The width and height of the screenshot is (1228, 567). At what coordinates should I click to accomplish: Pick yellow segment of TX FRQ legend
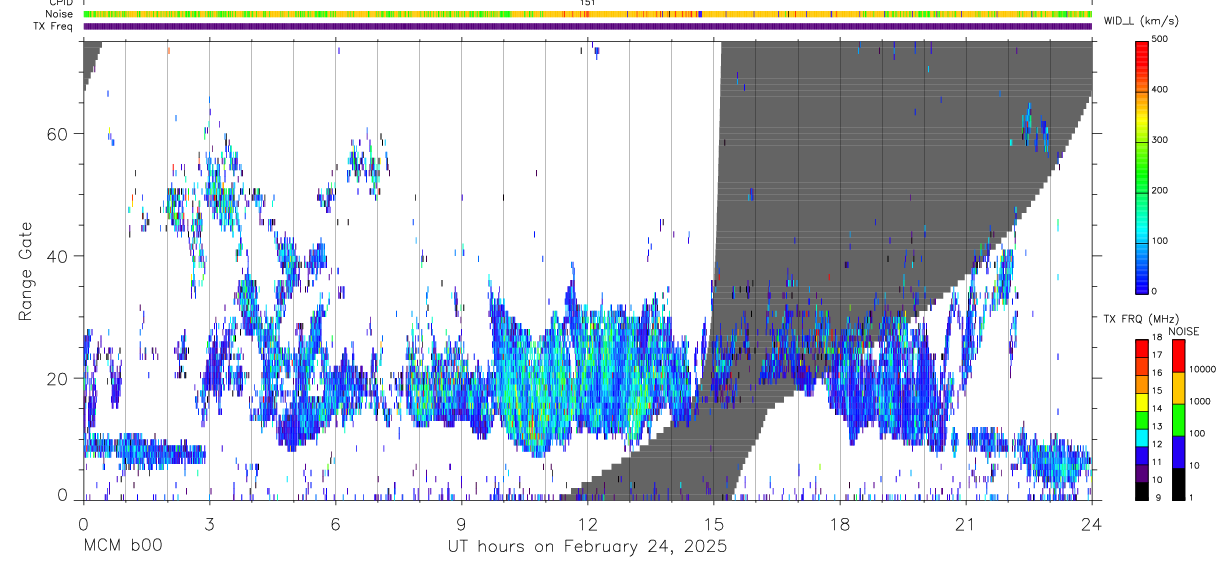click(x=1142, y=402)
